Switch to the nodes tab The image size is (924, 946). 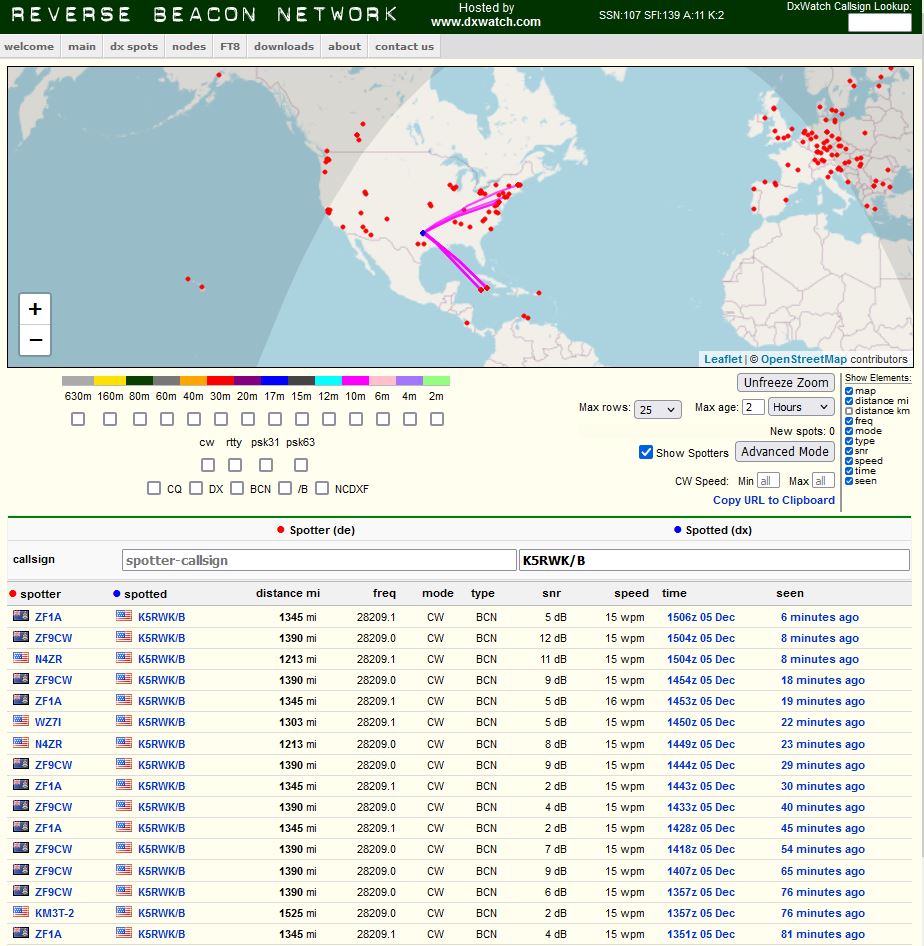pyautogui.click(x=189, y=46)
